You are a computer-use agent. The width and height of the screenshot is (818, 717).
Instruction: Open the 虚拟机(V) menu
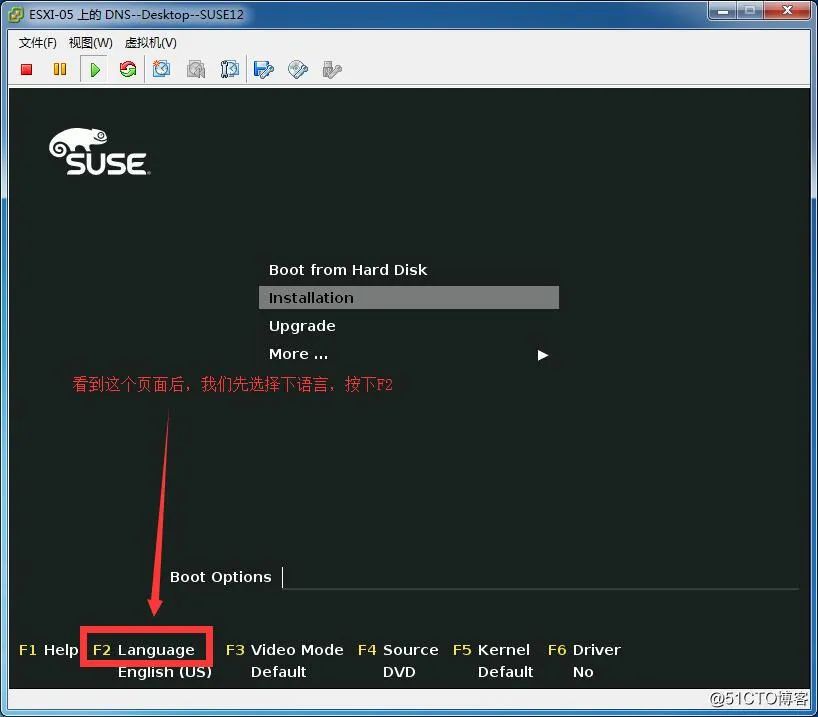(x=148, y=43)
